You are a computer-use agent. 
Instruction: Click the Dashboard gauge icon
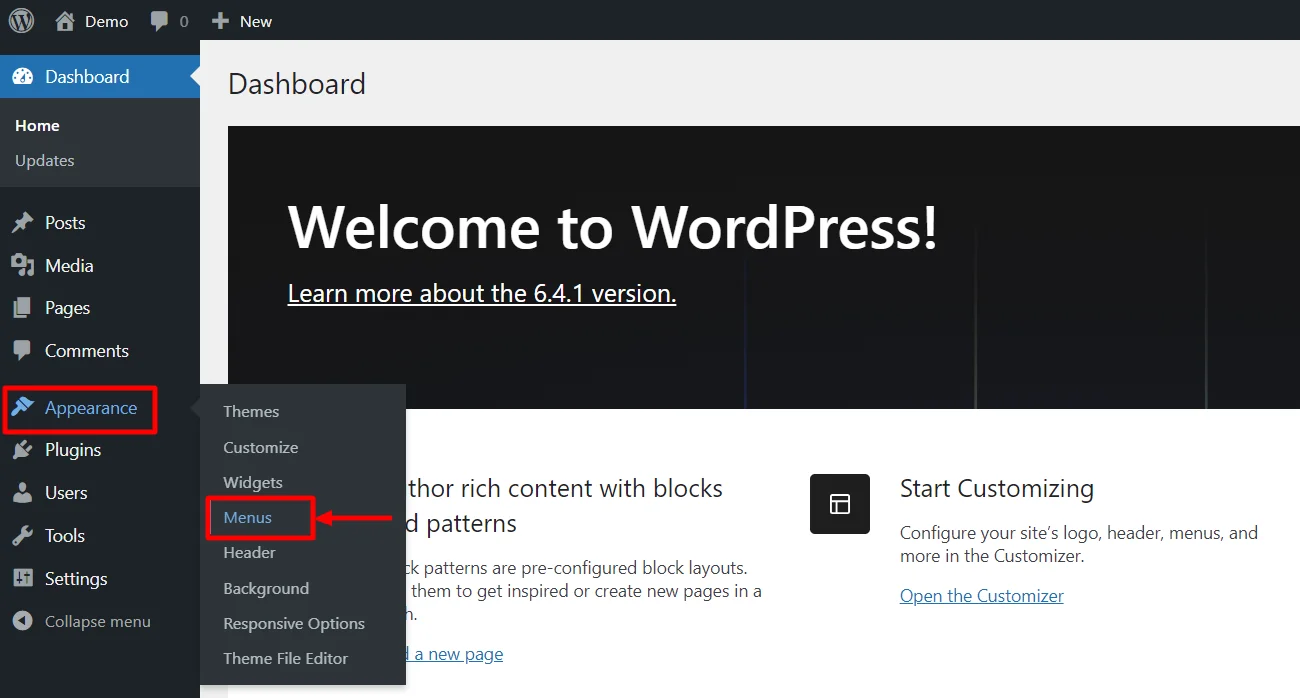(x=22, y=77)
